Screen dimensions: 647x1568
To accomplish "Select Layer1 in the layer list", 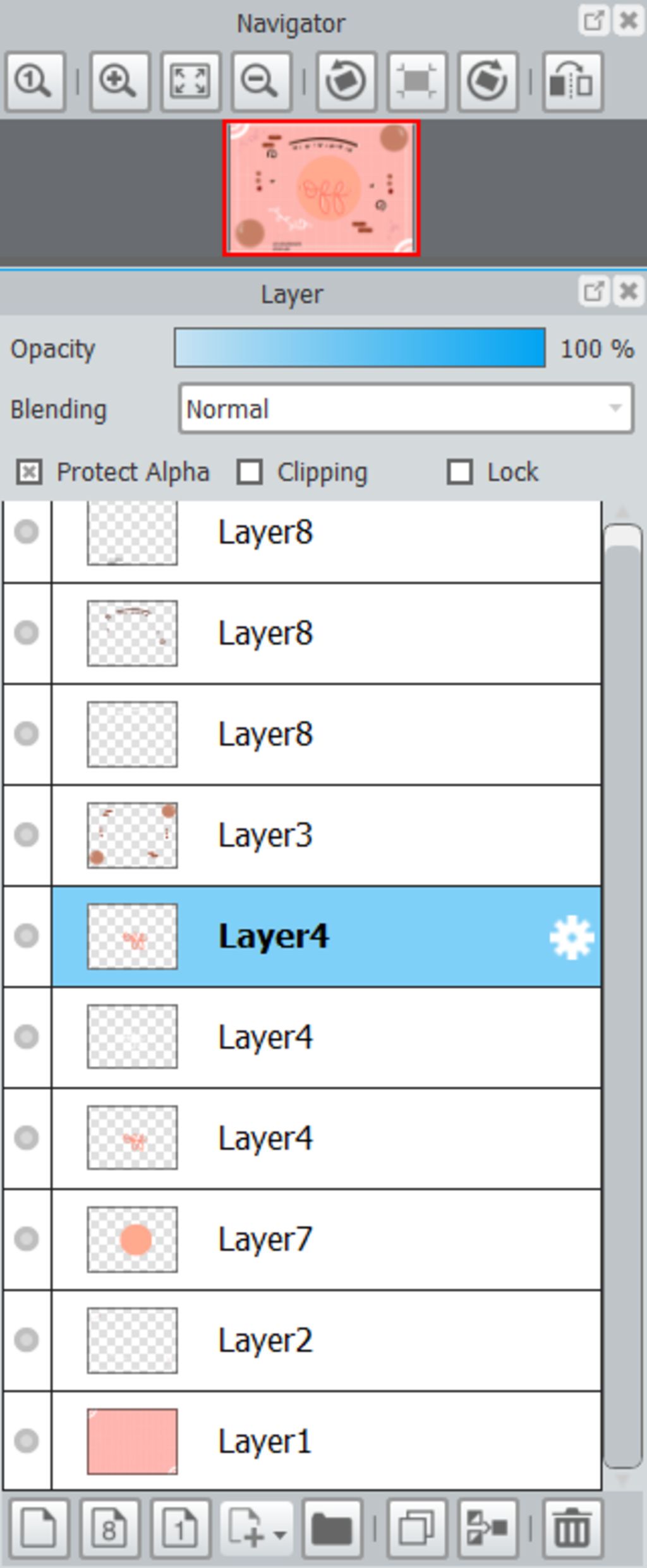I will tap(327, 1441).
